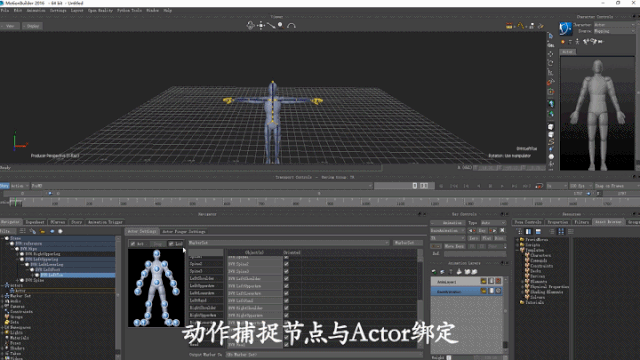The width and height of the screenshot is (640, 360).
Task: Click the new animation layer icon
Action: 434,272
